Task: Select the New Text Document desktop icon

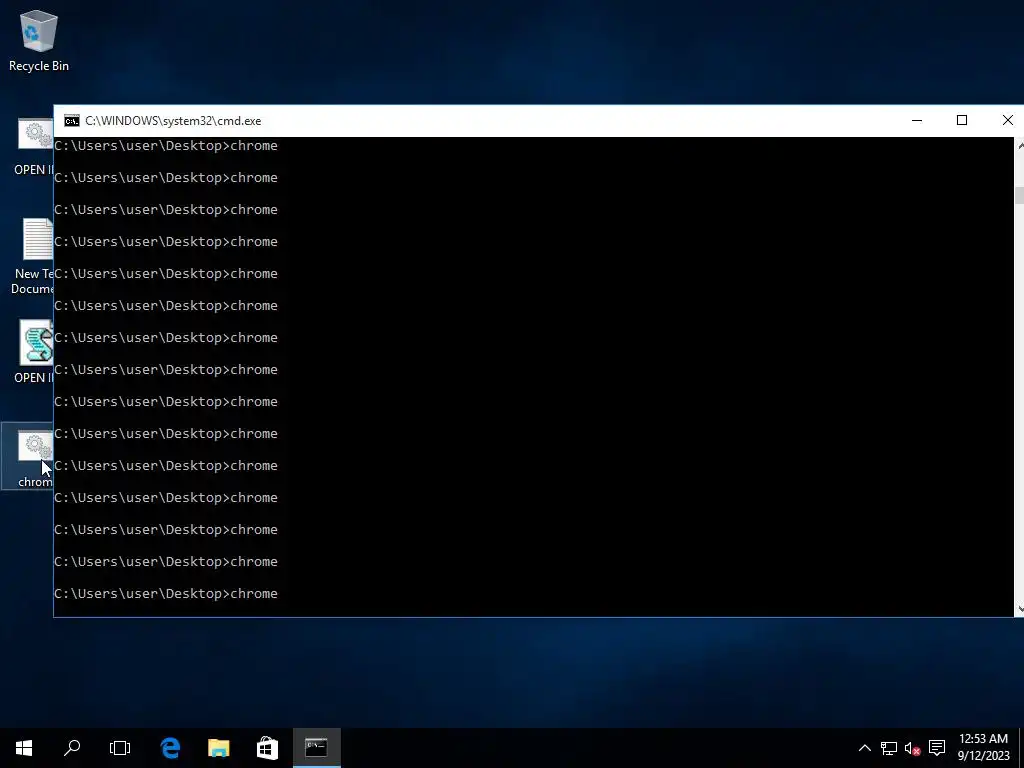Action: [33, 256]
